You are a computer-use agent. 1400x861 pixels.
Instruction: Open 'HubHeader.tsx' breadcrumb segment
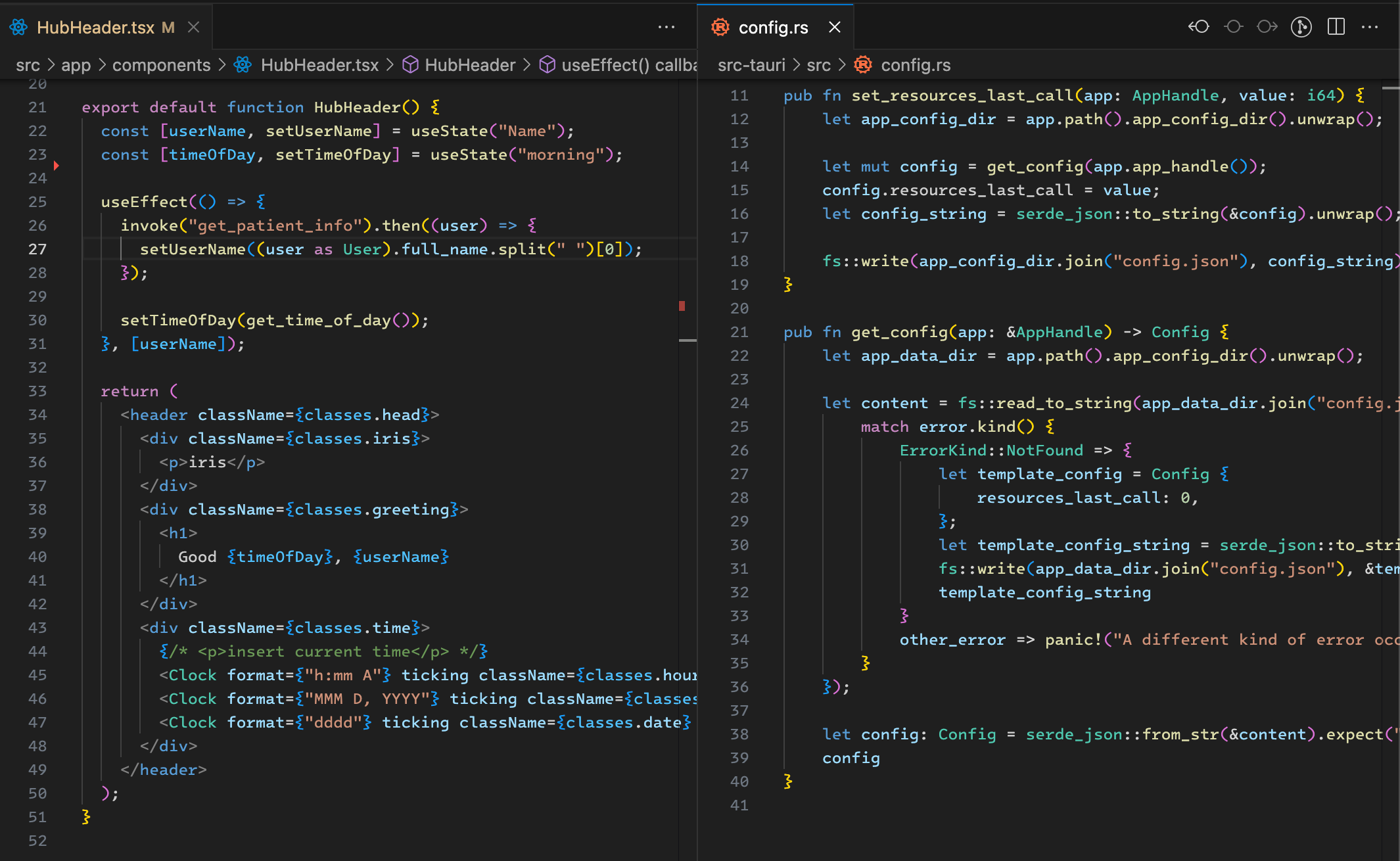pos(319,65)
